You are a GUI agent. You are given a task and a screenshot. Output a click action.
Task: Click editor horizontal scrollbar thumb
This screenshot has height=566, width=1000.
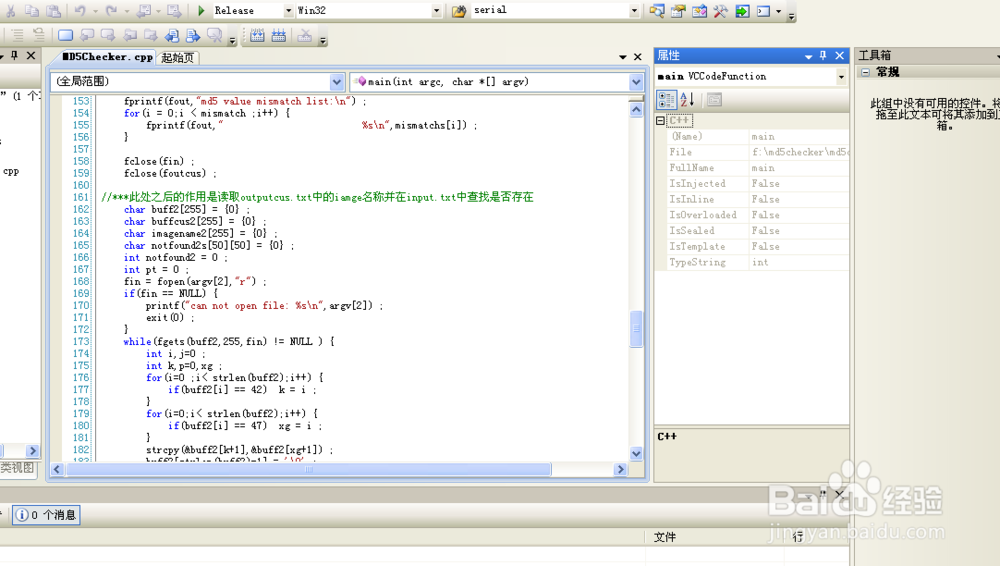click(309, 470)
